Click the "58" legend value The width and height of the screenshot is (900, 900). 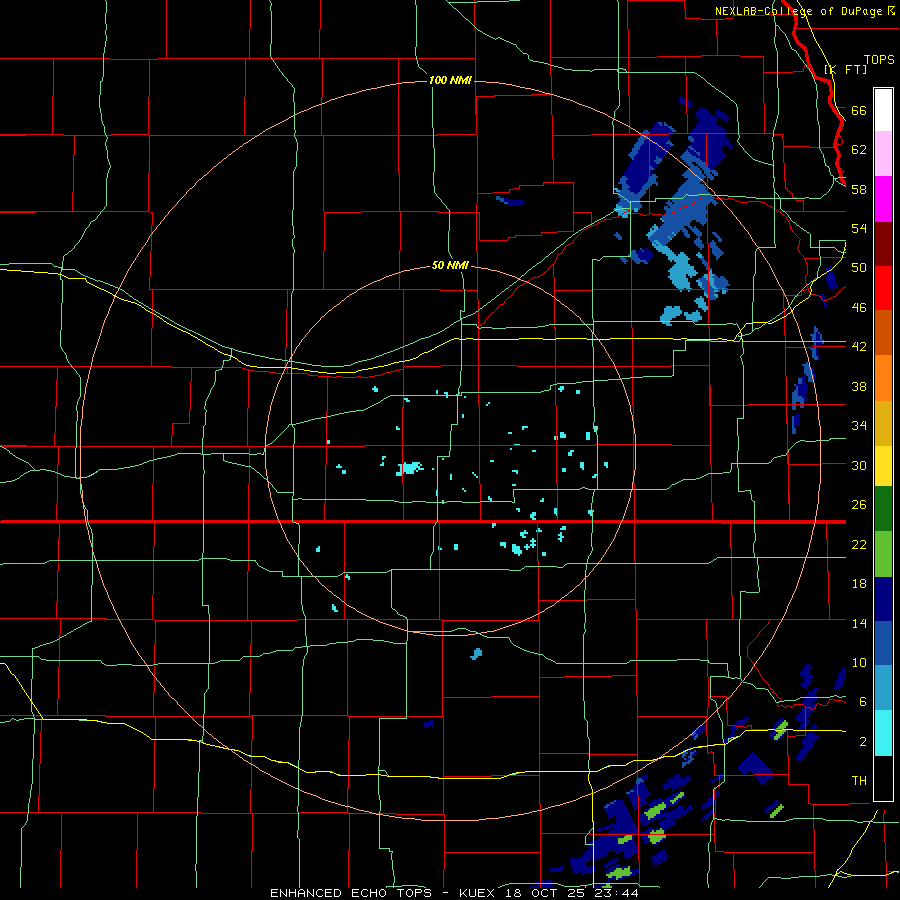click(859, 189)
